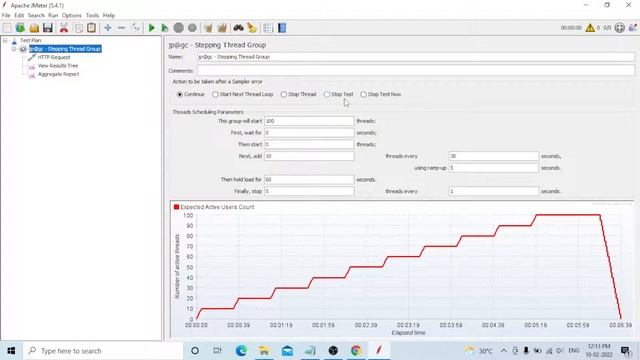Viewport: 640px width, 360px height.
Task: Open the Options menu
Action: tap(72, 16)
